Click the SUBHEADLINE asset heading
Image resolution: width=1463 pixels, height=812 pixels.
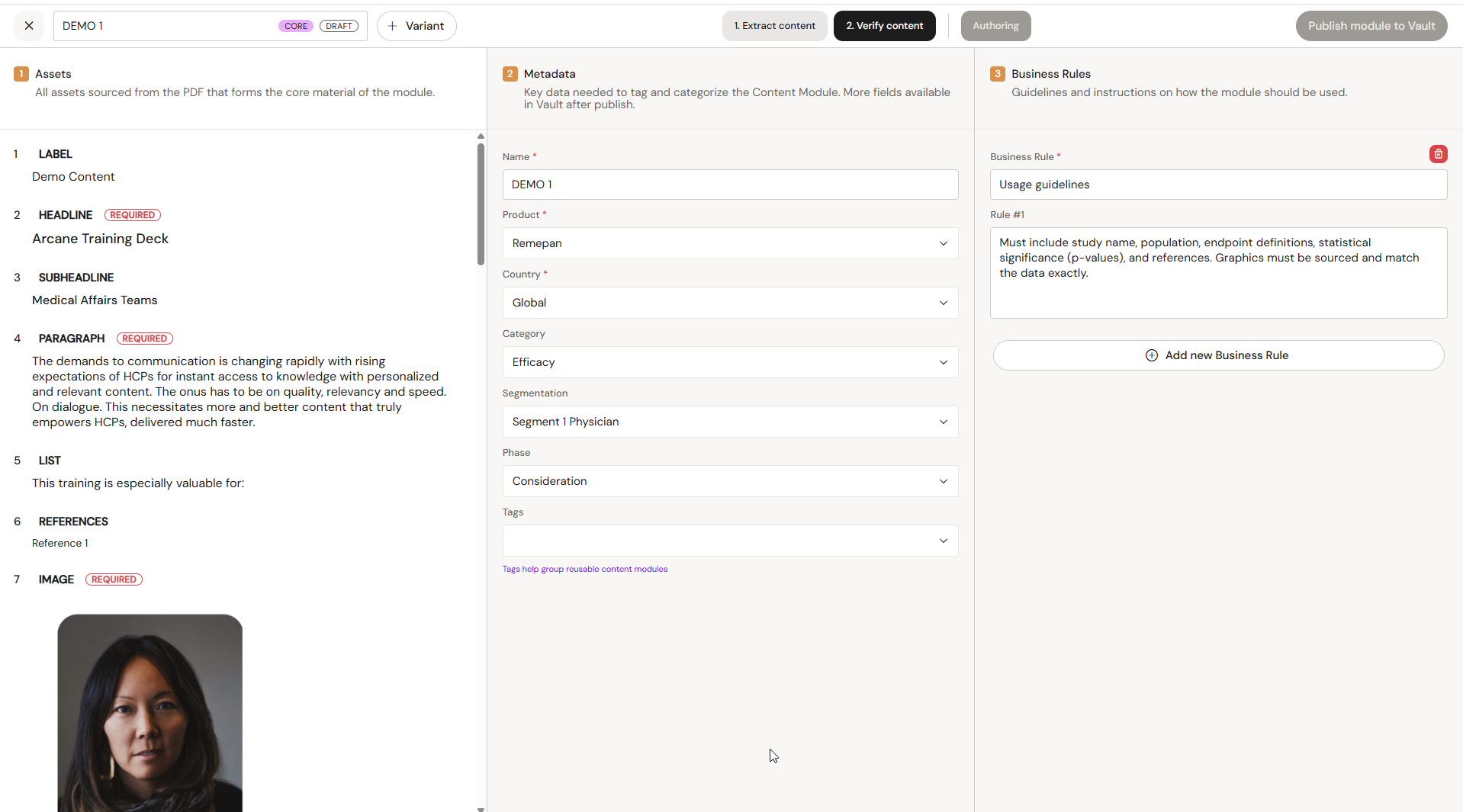click(76, 278)
